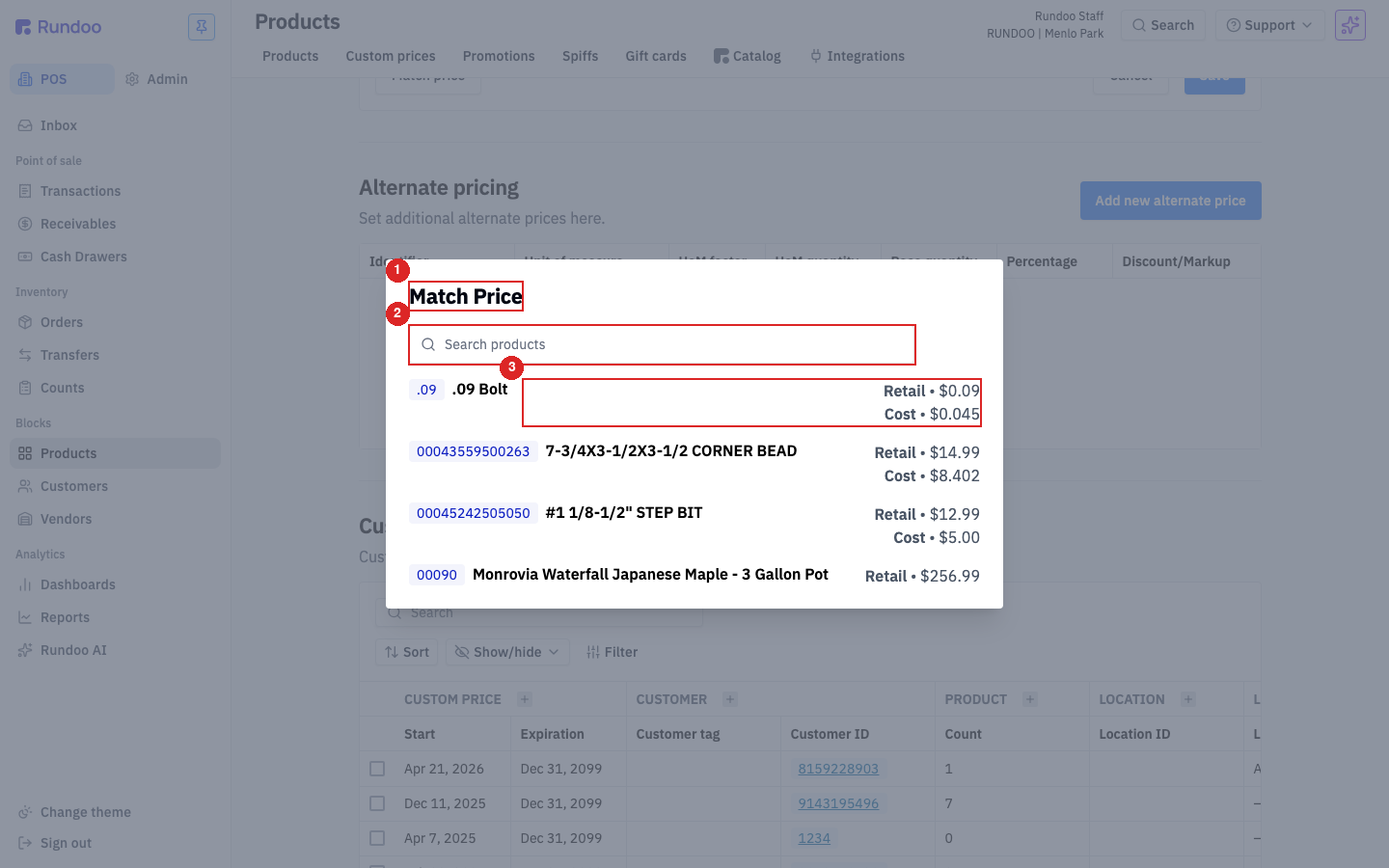This screenshot has width=1389, height=868.
Task: Open Customers page
Action: coord(115,486)
